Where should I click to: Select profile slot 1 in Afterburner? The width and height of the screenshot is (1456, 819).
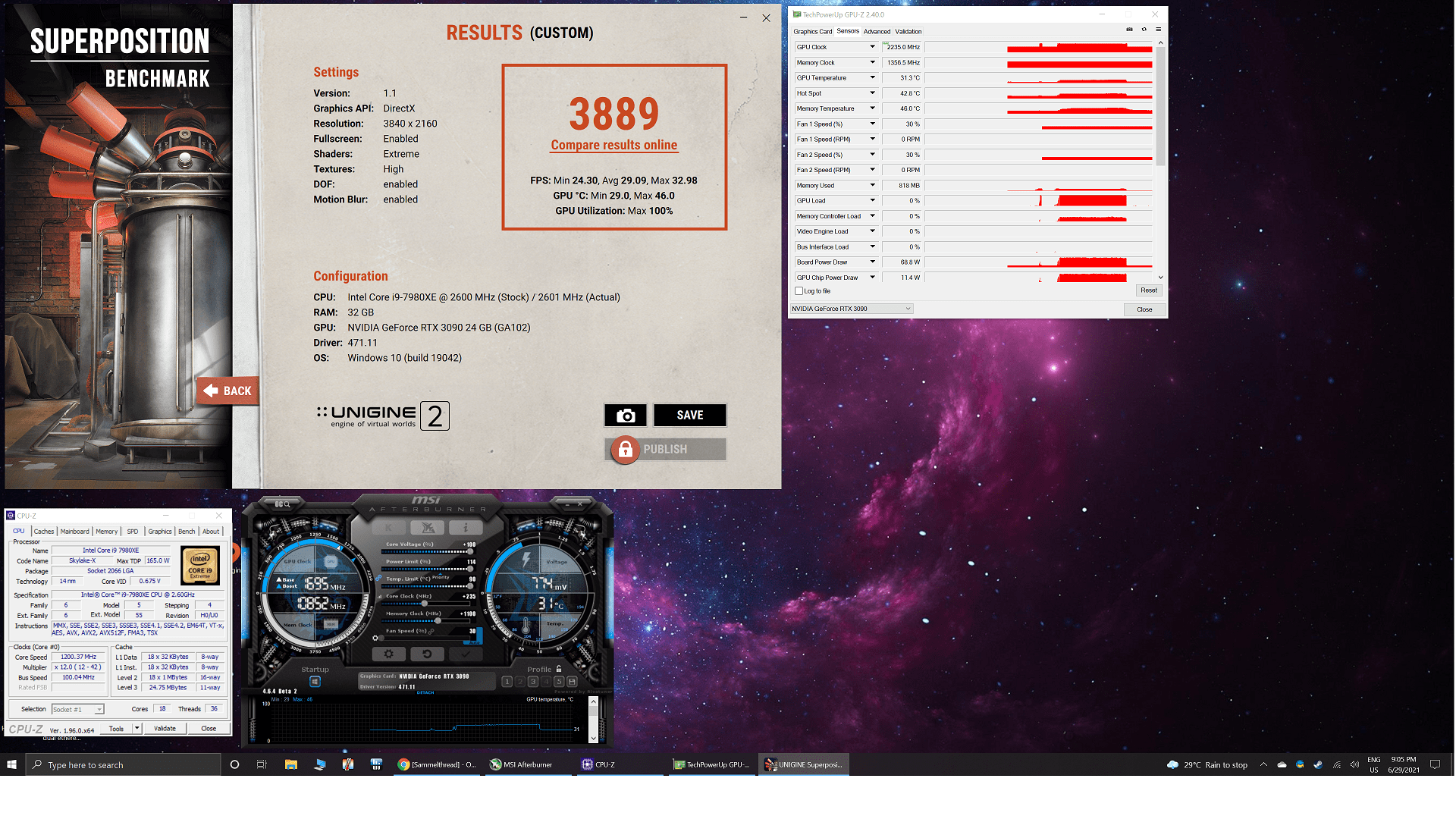pyautogui.click(x=507, y=682)
